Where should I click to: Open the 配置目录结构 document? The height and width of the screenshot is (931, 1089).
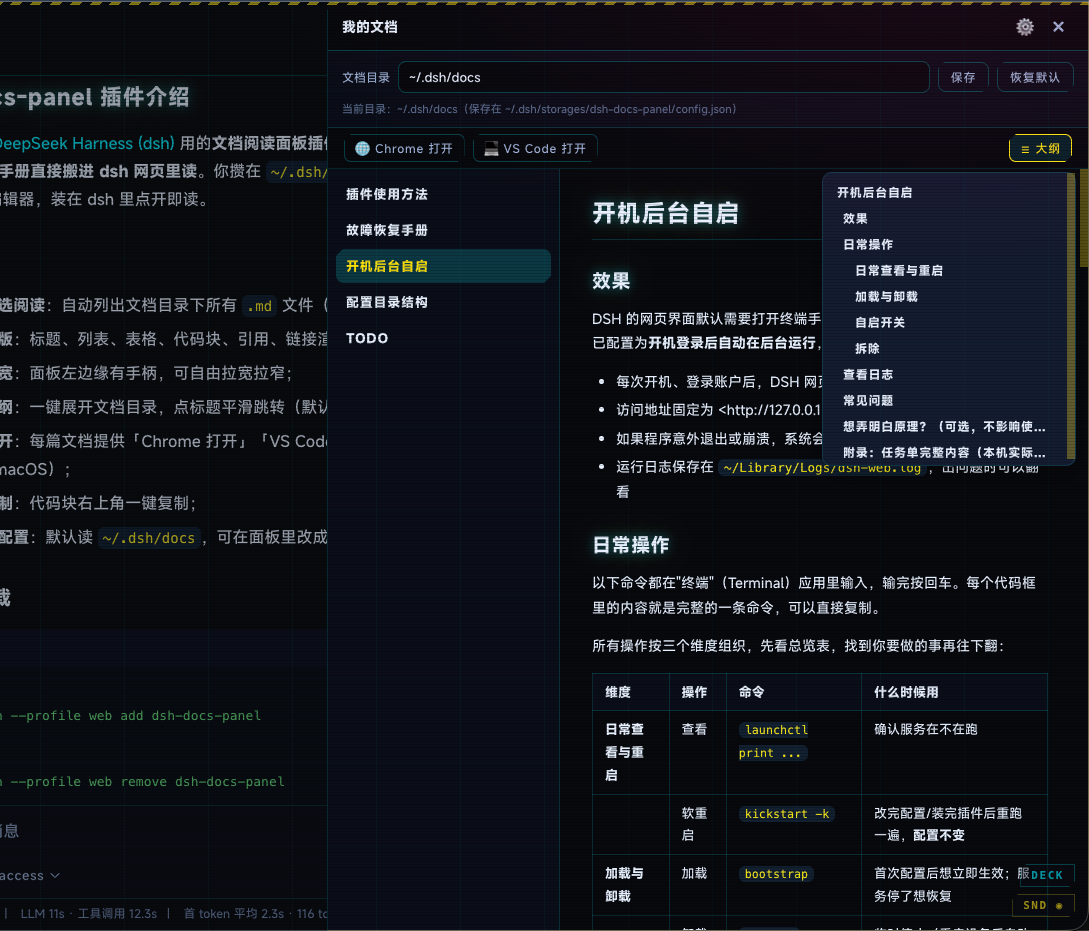(x=443, y=303)
